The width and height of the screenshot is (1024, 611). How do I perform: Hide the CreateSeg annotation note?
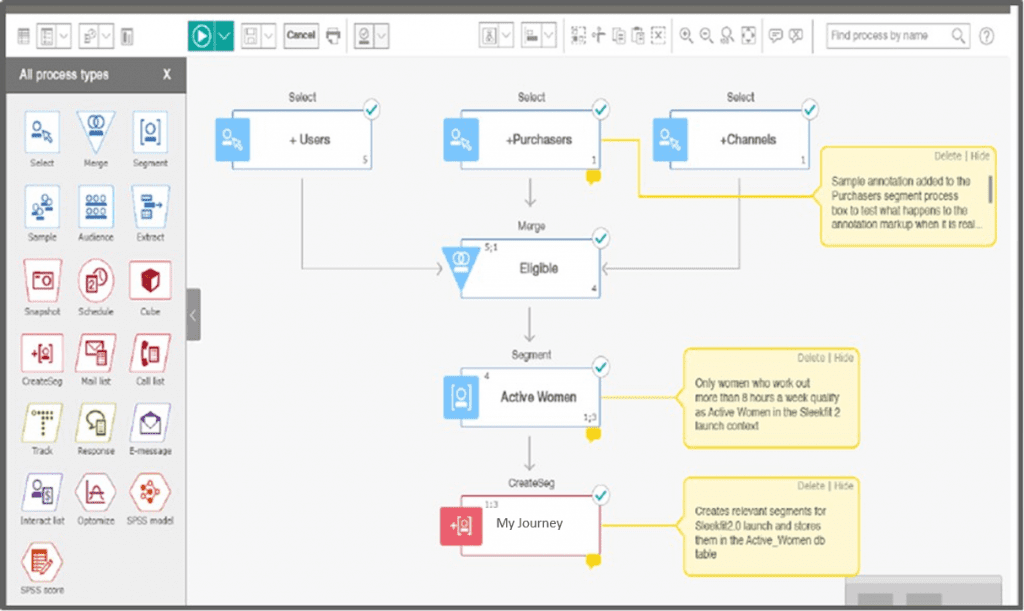click(x=843, y=486)
